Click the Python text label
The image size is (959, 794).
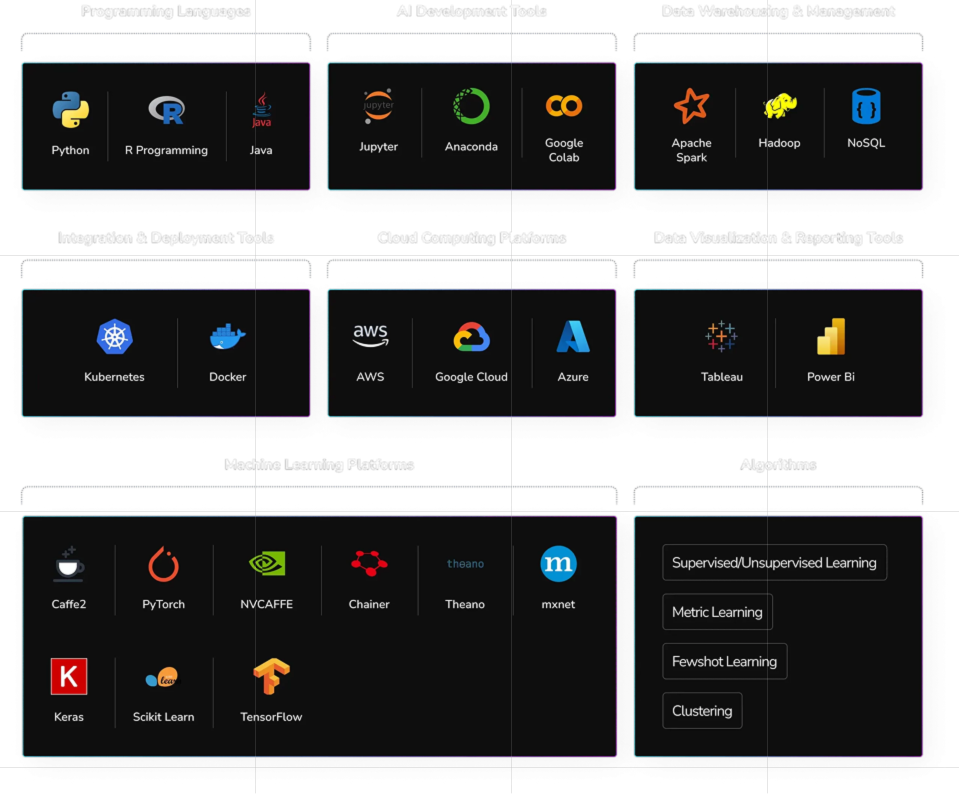click(70, 150)
